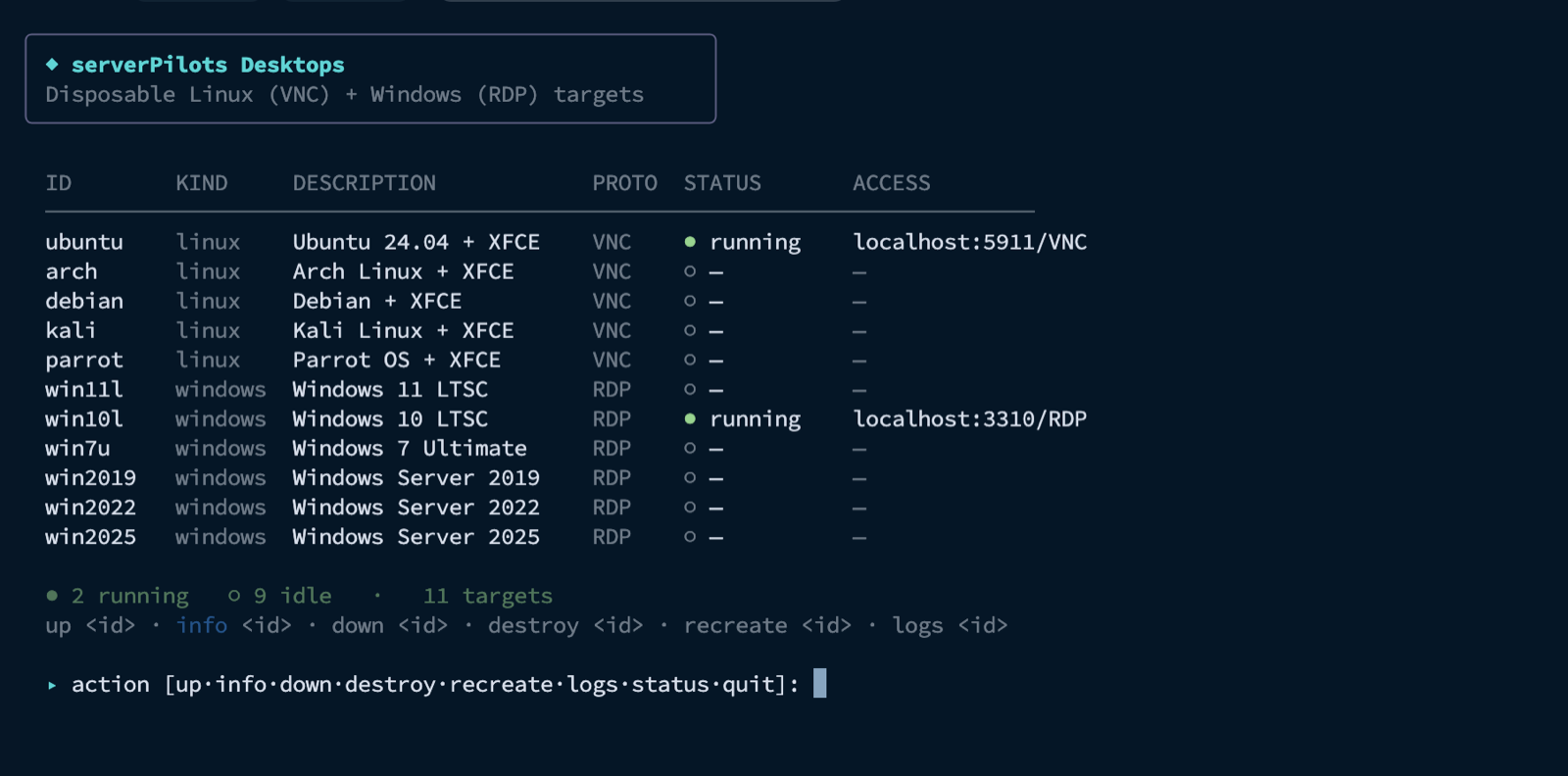The width and height of the screenshot is (1568, 776).
Task: Click the 'win2019' ID
Action: click(90, 478)
